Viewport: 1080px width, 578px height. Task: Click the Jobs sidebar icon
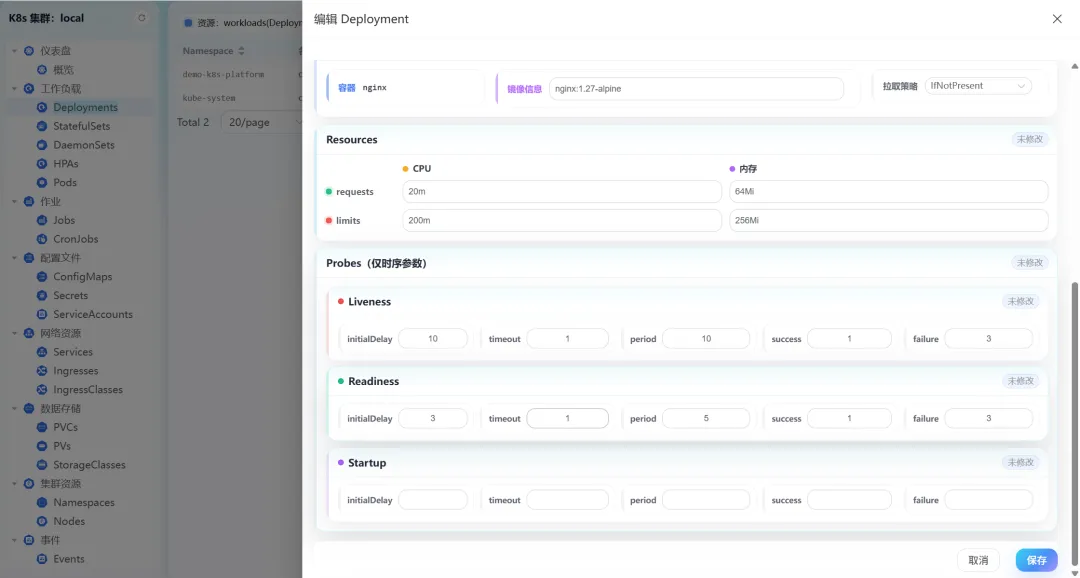(x=42, y=220)
